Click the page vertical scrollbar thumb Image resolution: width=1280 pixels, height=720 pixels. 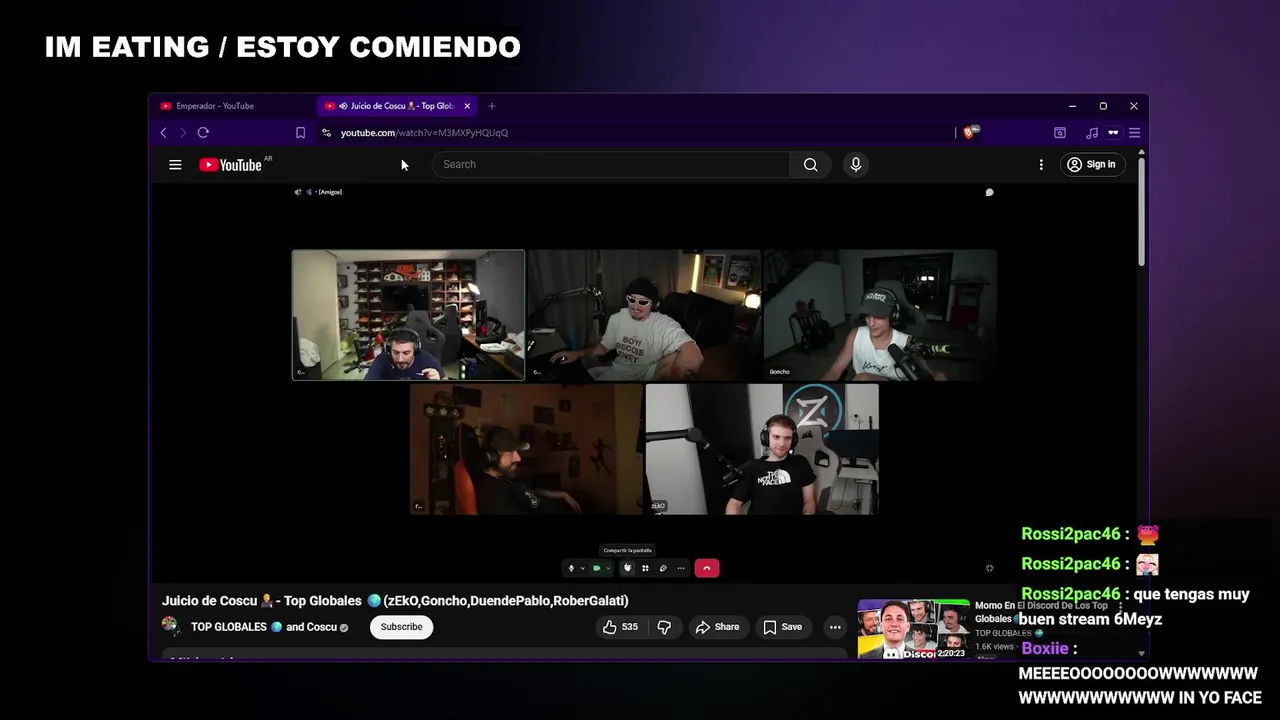click(x=1141, y=212)
